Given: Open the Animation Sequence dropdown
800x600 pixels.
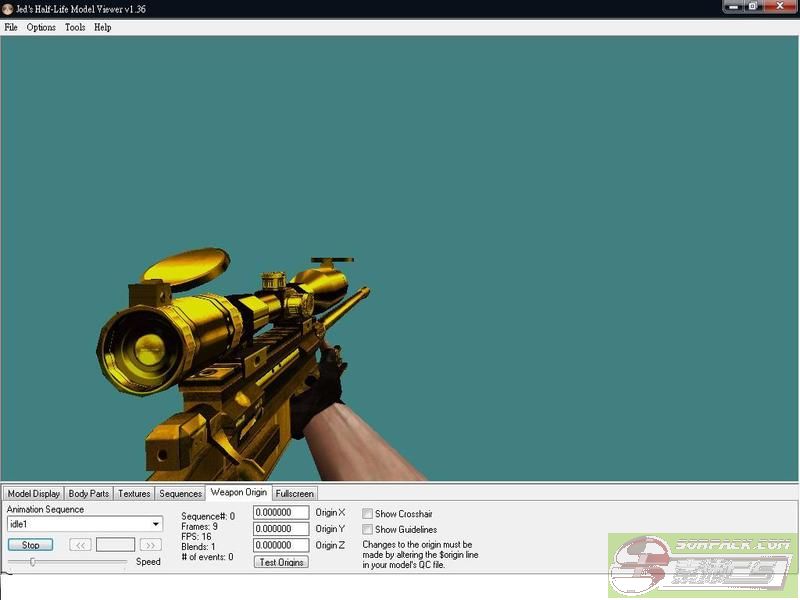Looking at the screenshot, I should (x=156, y=524).
